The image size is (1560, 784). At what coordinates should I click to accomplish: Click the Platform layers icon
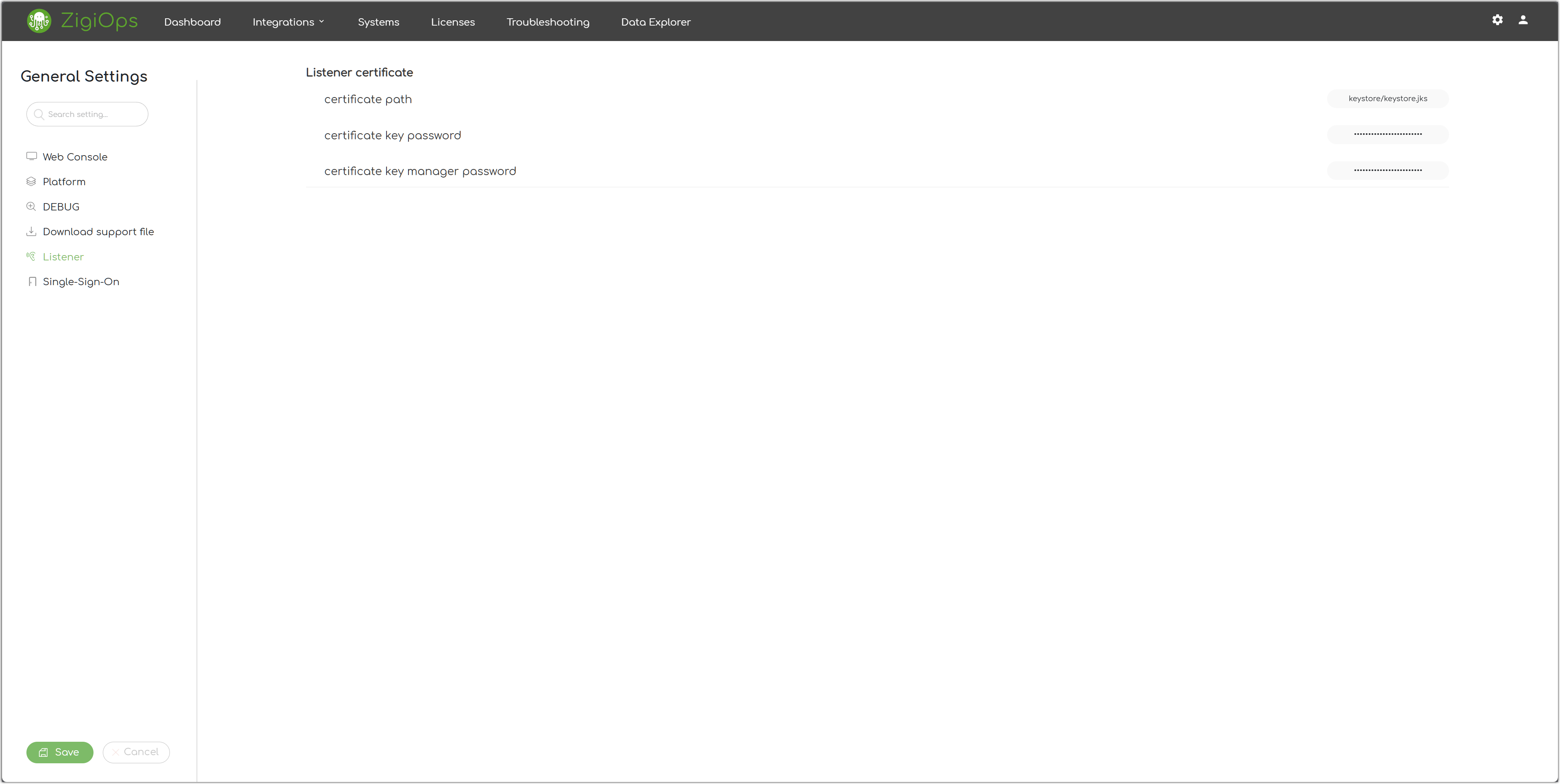click(31, 182)
